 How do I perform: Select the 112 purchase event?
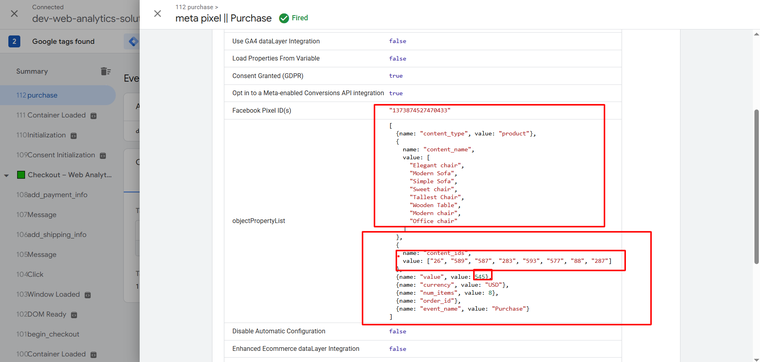(58, 95)
